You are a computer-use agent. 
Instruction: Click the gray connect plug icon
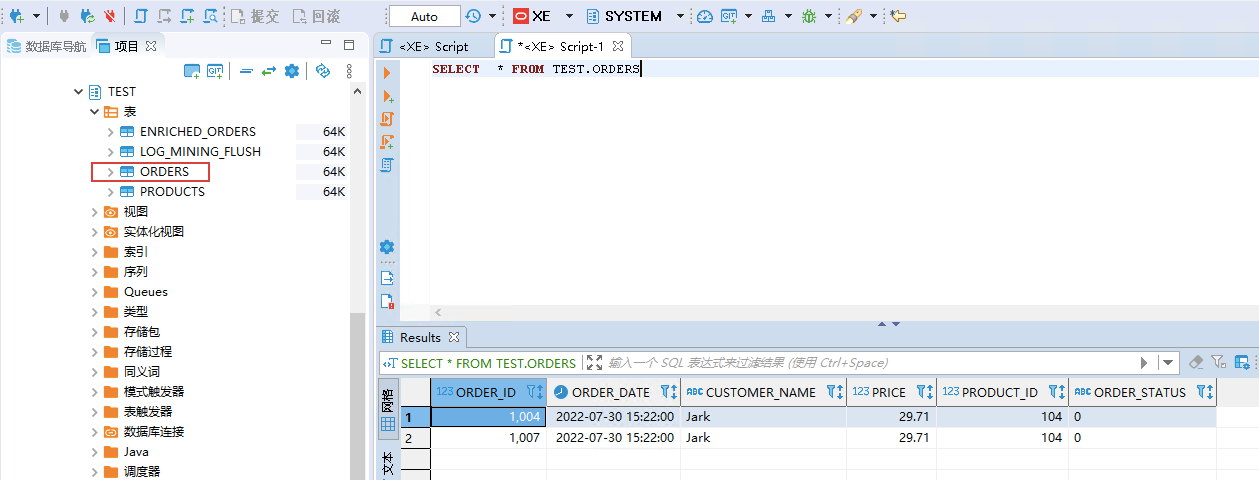tap(64, 16)
